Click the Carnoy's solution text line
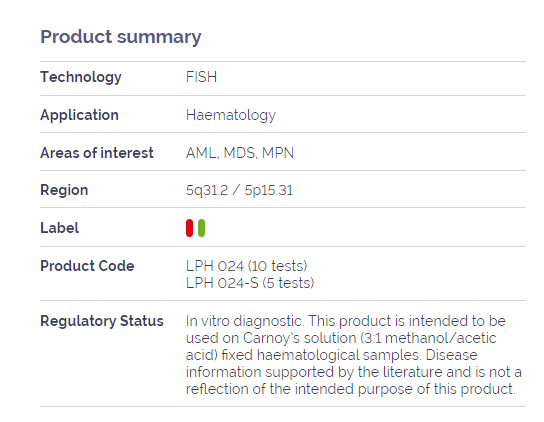 pos(341,338)
